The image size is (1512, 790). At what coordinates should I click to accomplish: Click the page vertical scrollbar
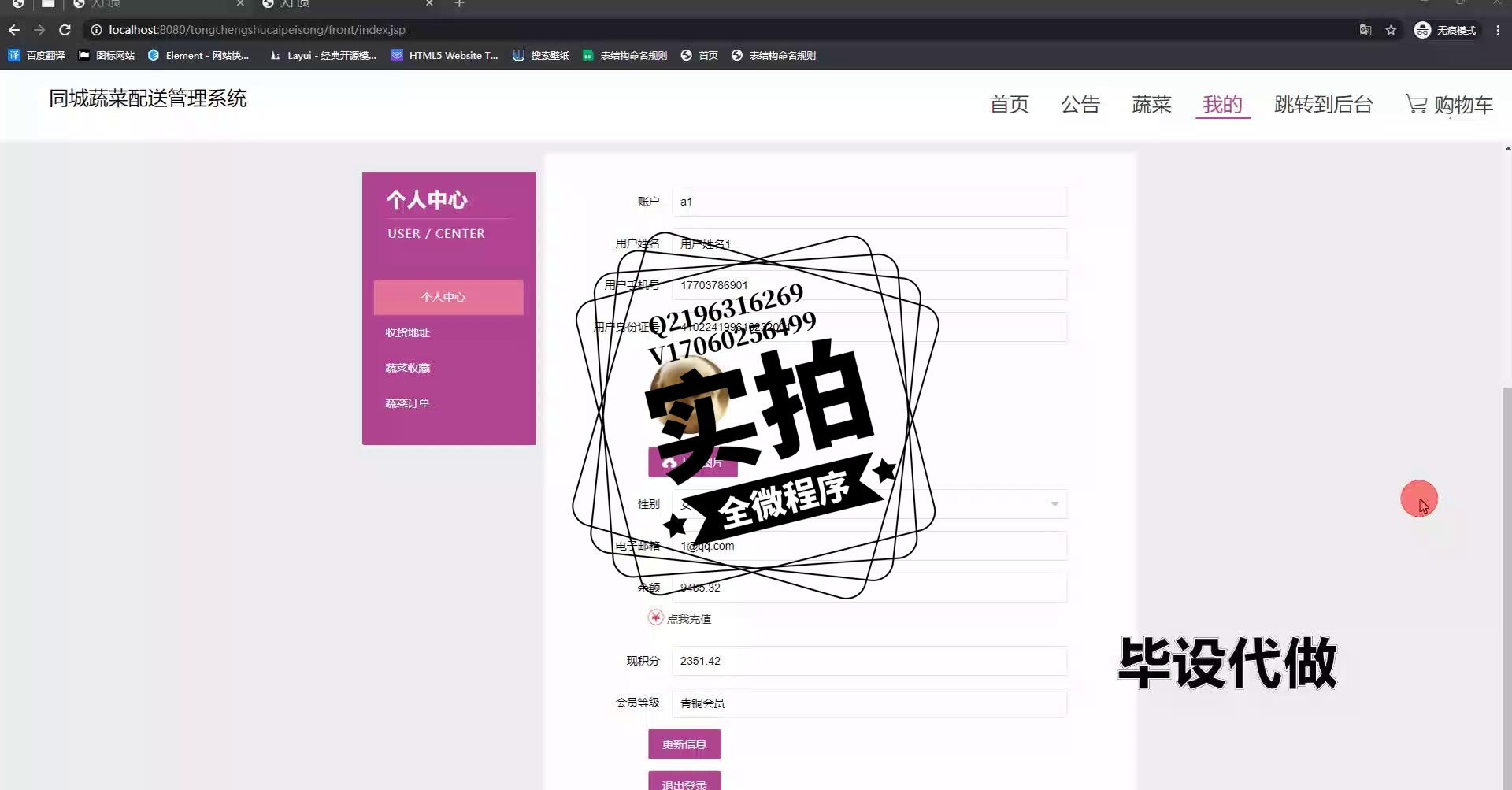1507,587
